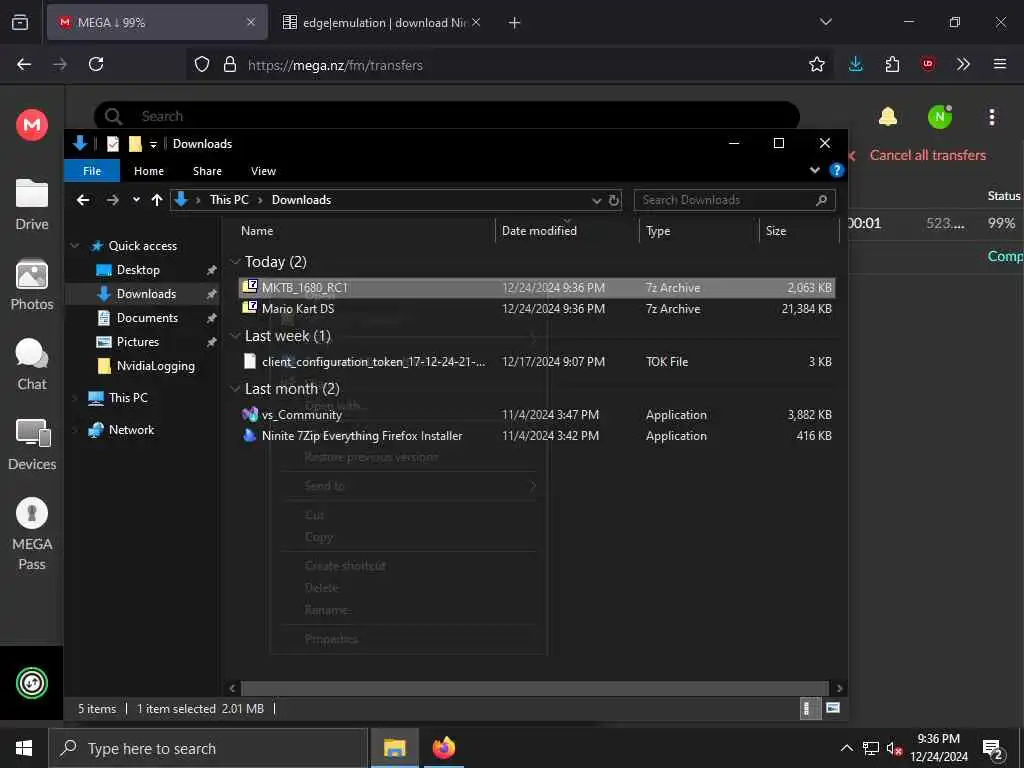Show hidden system tray icons
Screen dimensions: 1024x768
(x=846, y=748)
